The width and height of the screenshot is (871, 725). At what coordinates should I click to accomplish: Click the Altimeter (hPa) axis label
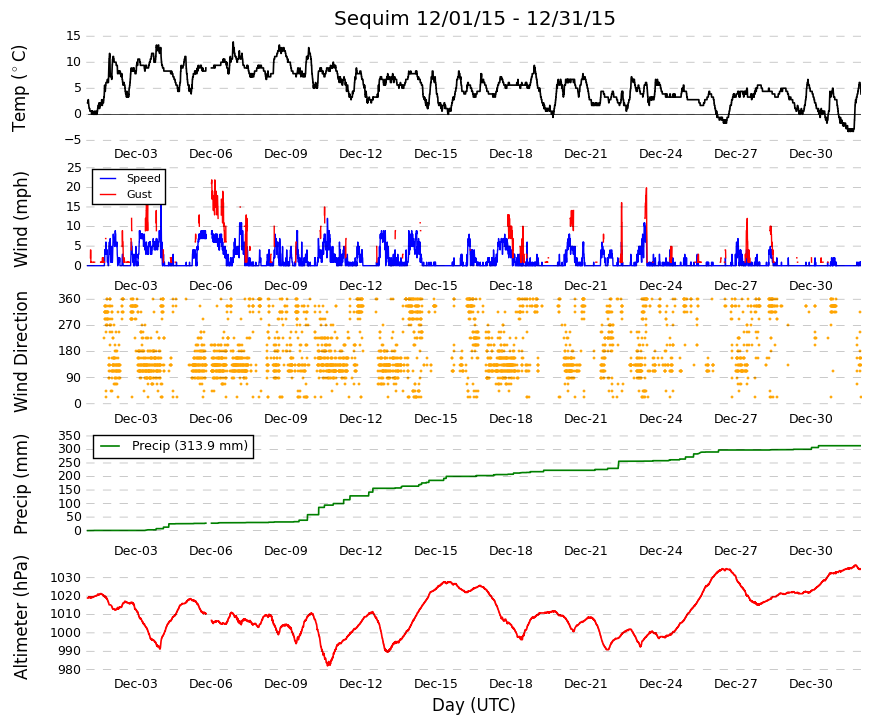tap(20, 617)
